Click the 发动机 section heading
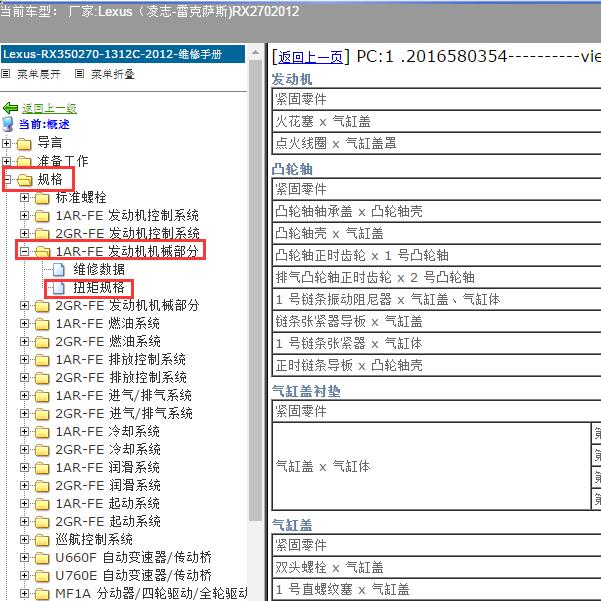 (x=292, y=79)
